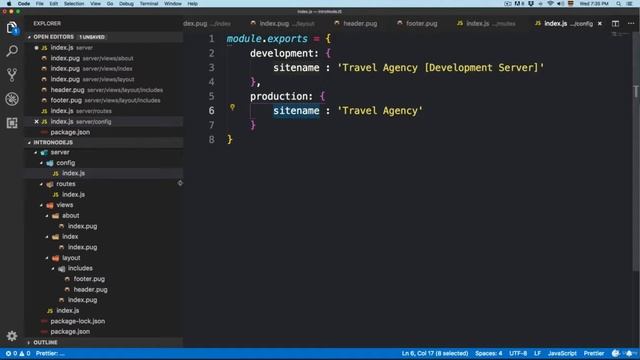Open the notifications bell in status bar
The image size is (640, 360).
click(629, 353)
